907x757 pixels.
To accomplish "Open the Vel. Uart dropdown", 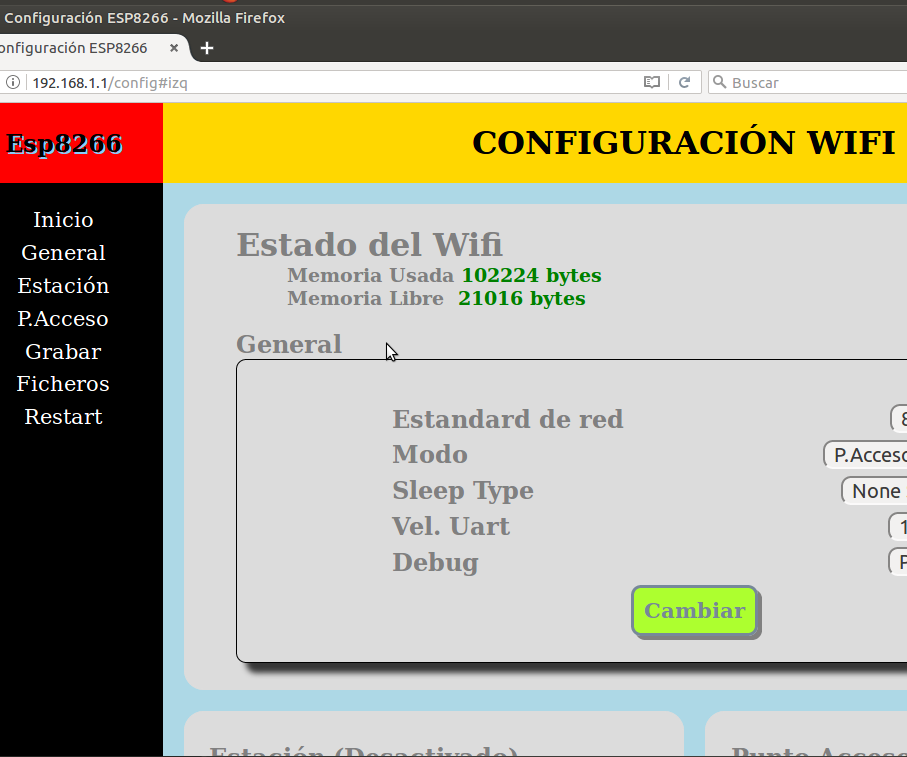I will pyautogui.click(x=899, y=526).
